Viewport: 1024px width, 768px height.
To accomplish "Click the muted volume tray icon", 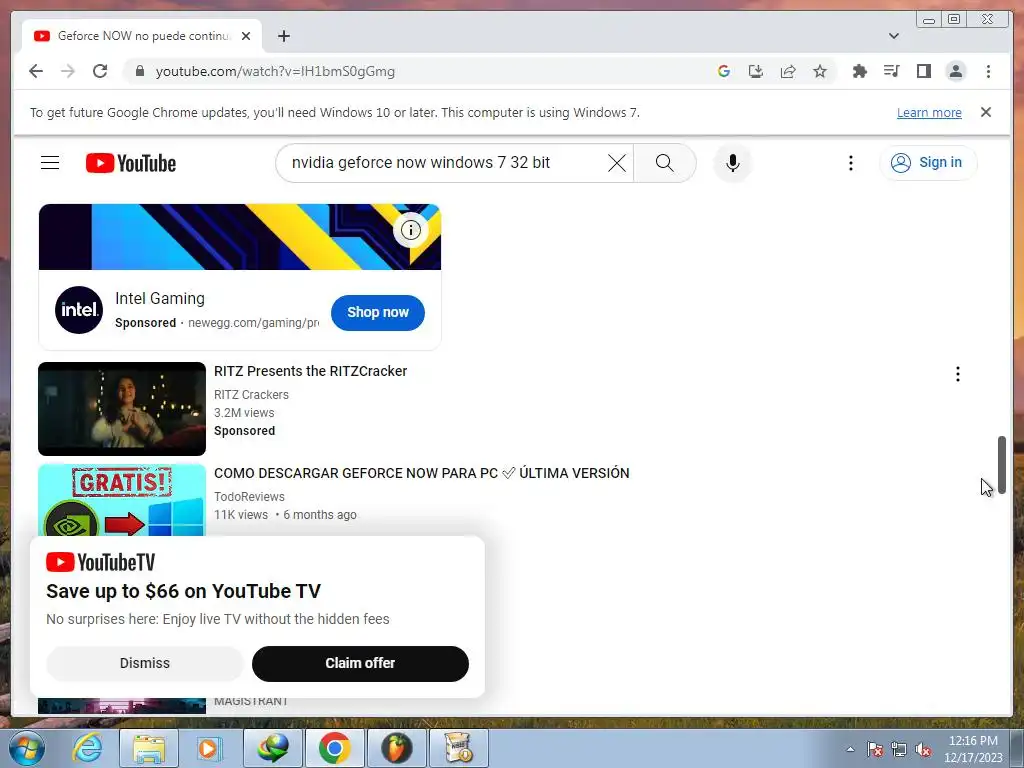I will pyautogui.click(x=923, y=749).
